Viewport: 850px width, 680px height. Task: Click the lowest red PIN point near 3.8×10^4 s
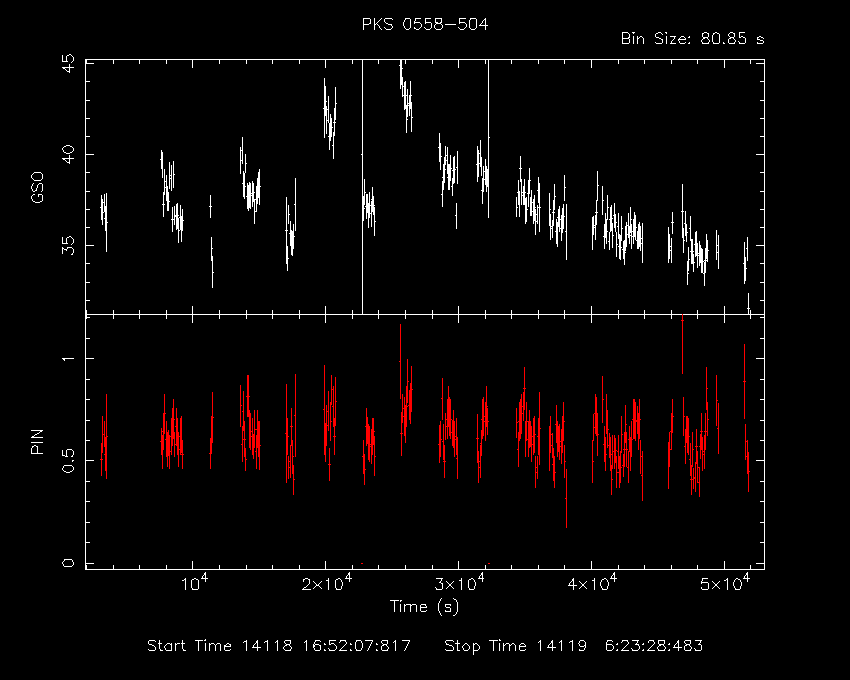(x=566, y=498)
